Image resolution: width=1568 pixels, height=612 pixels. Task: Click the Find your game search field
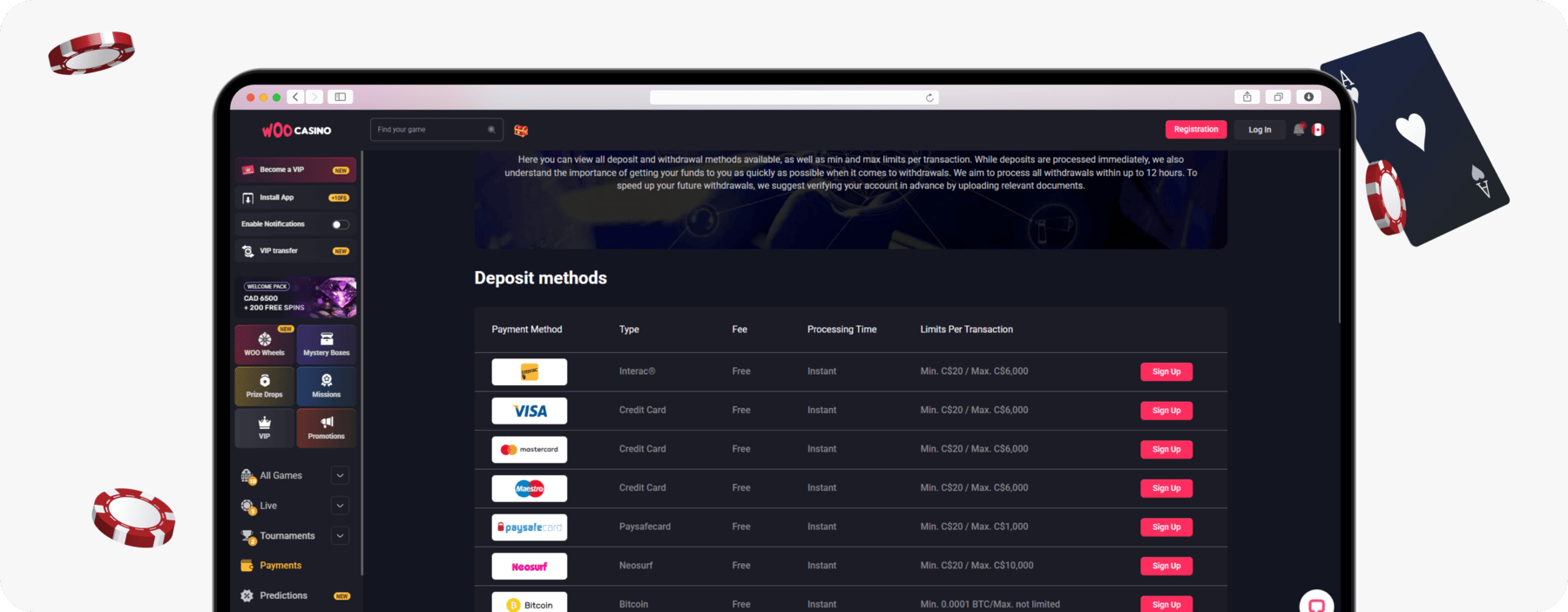[x=436, y=130]
